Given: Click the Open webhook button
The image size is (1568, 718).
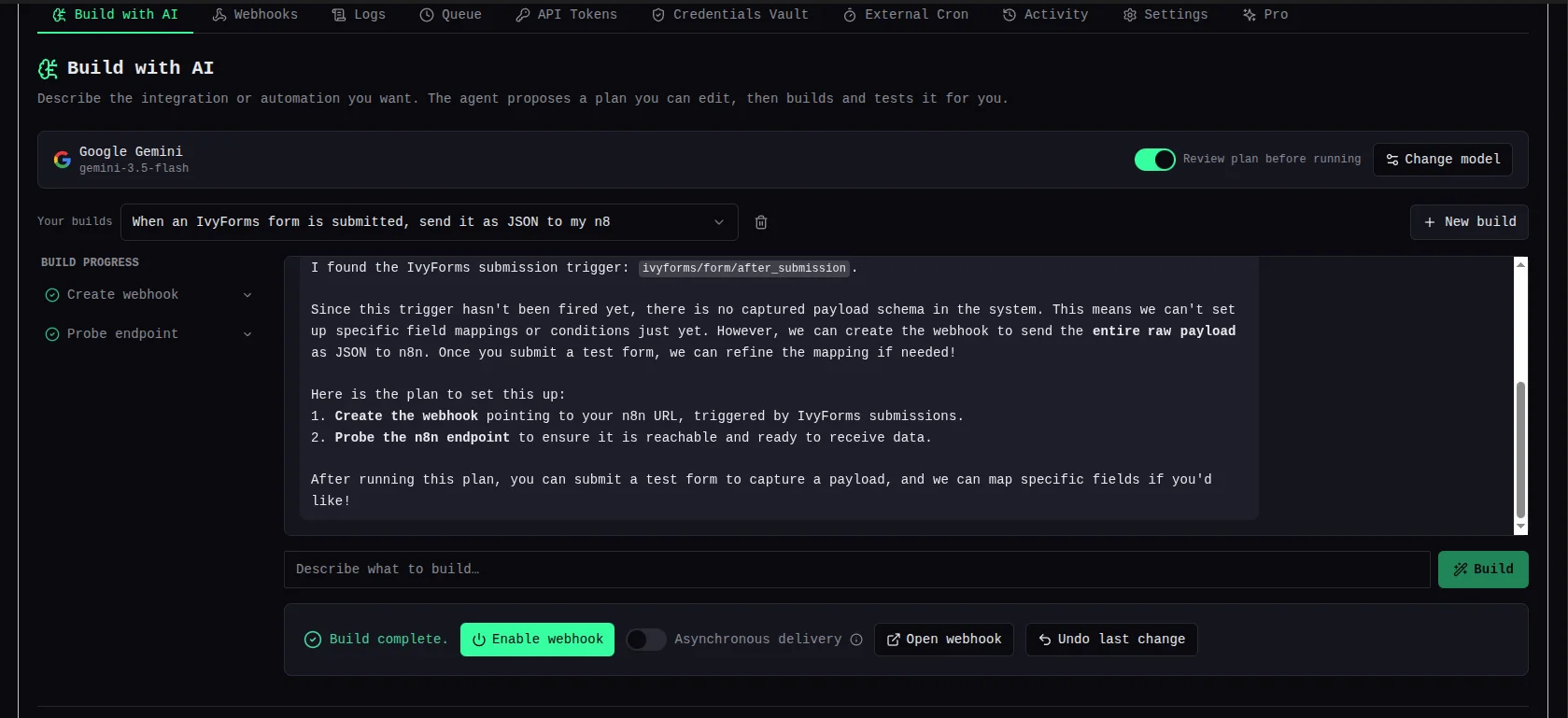Looking at the screenshot, I should pos(943,640).
